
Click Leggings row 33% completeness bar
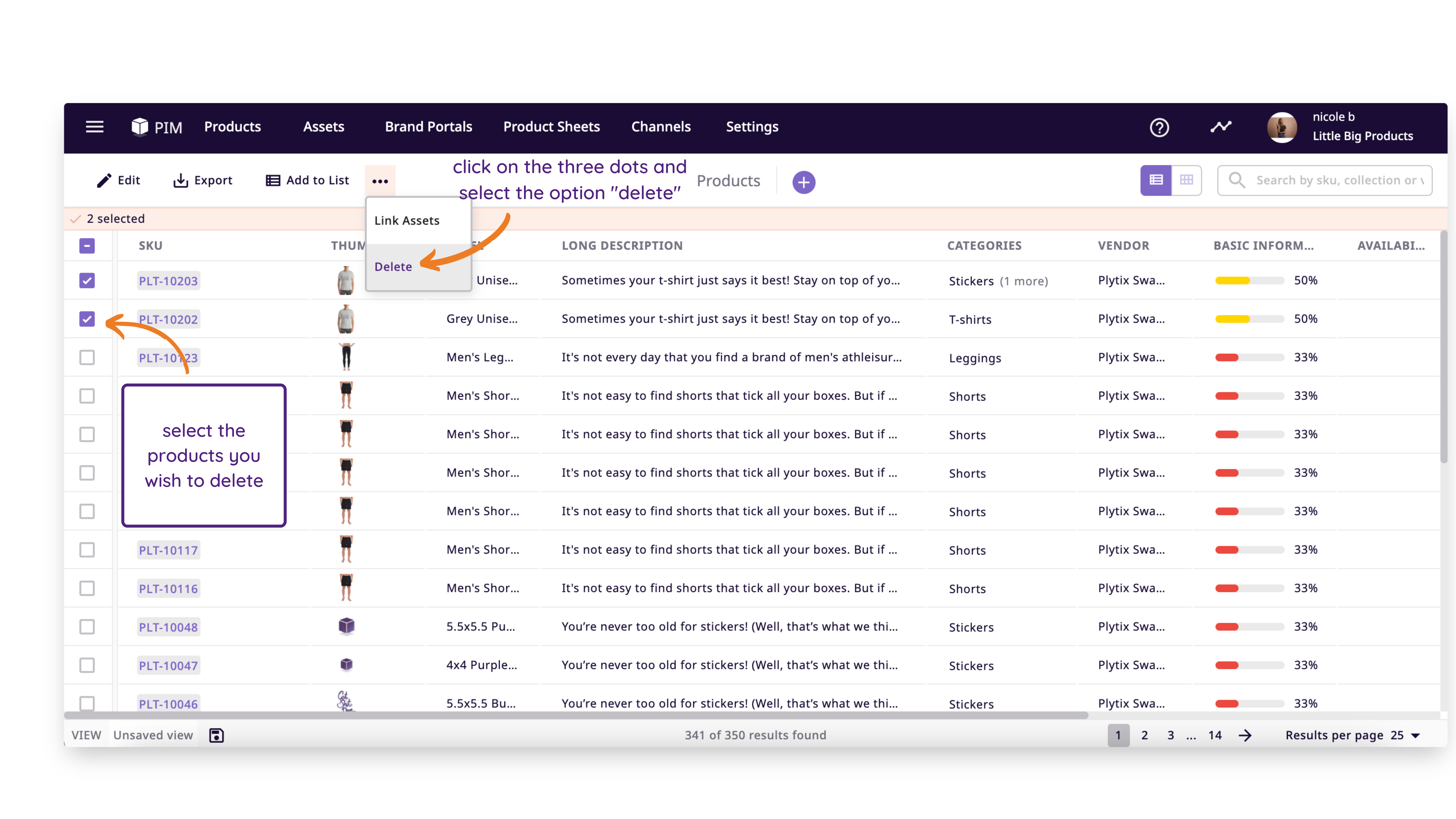tap(1250, 357)
